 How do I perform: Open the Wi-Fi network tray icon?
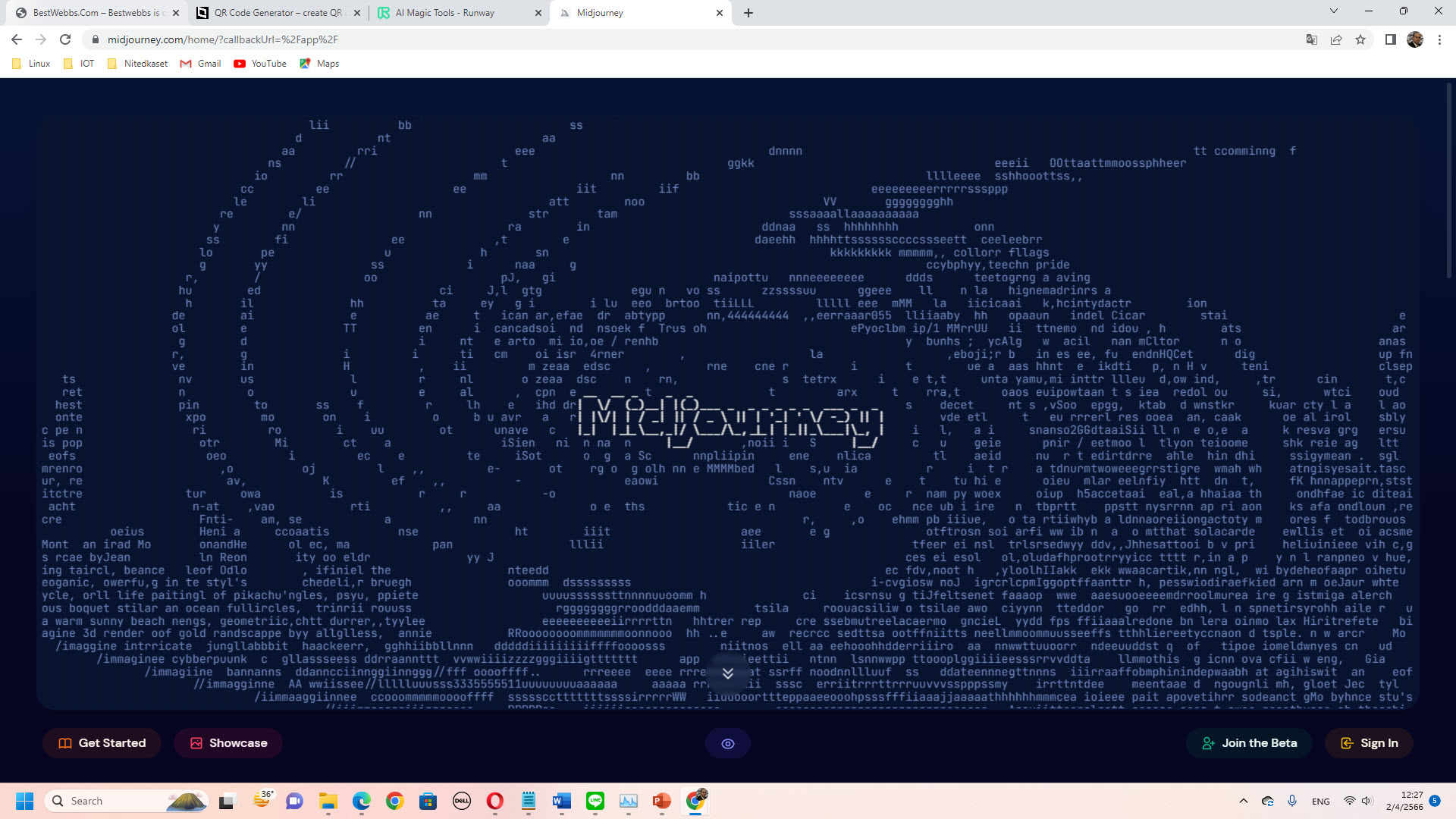pos(1349,801)
